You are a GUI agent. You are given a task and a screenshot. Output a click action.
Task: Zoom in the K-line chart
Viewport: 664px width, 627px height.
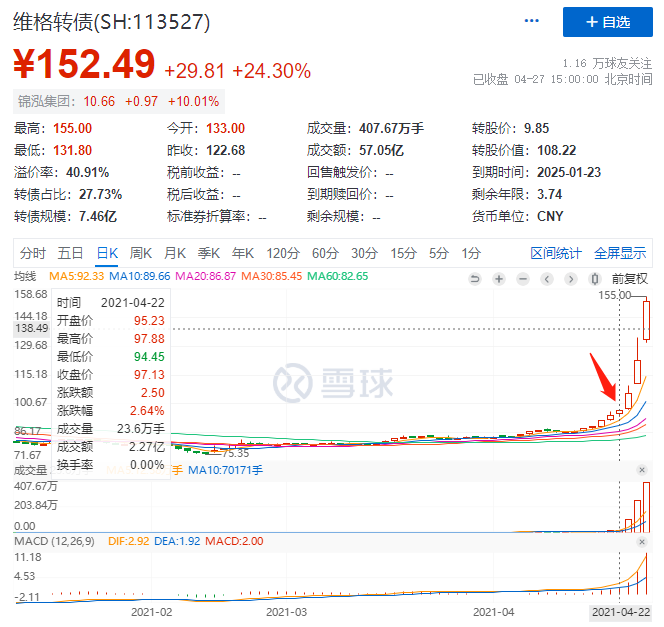[x=499, y=279]
